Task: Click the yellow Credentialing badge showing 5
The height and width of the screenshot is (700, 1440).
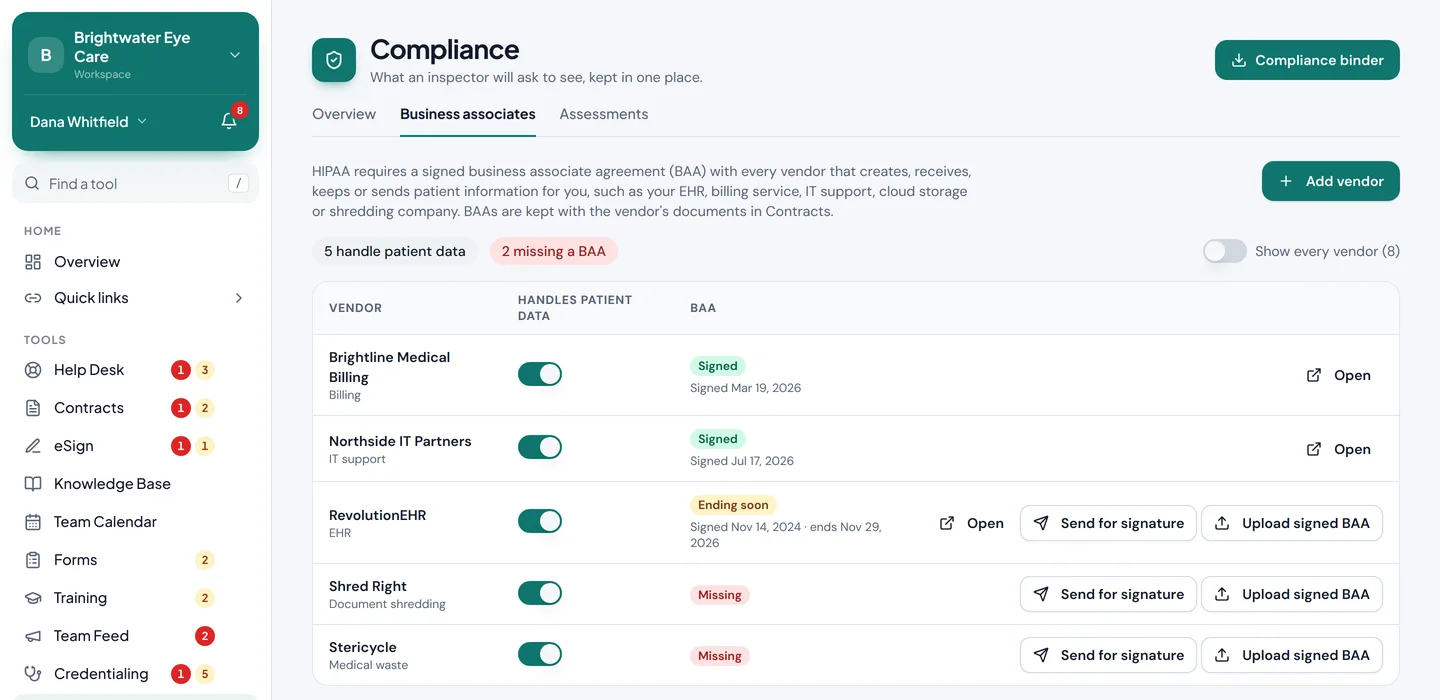Action: coord(205,674)
